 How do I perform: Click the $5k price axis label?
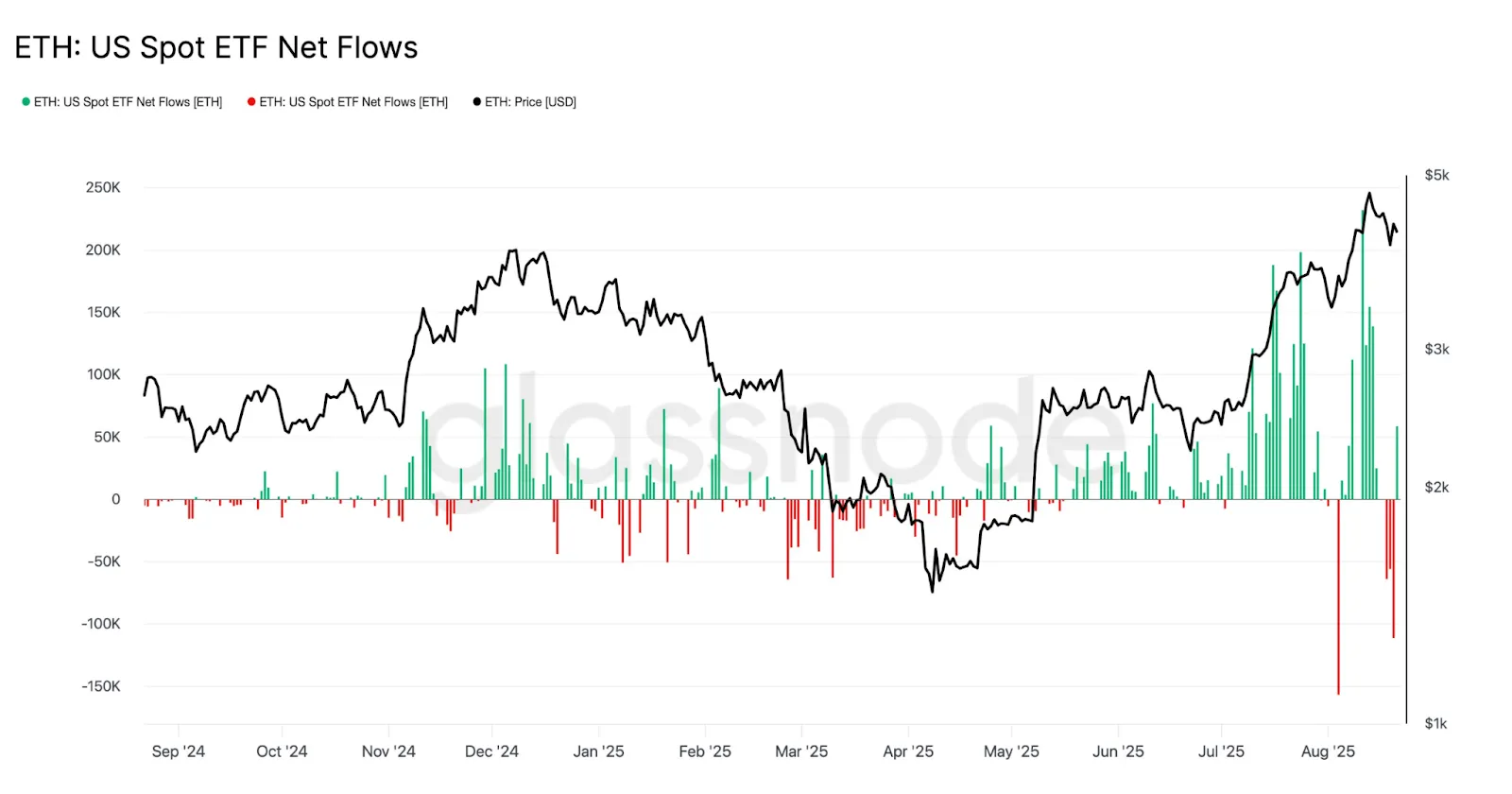[1436, 175]
